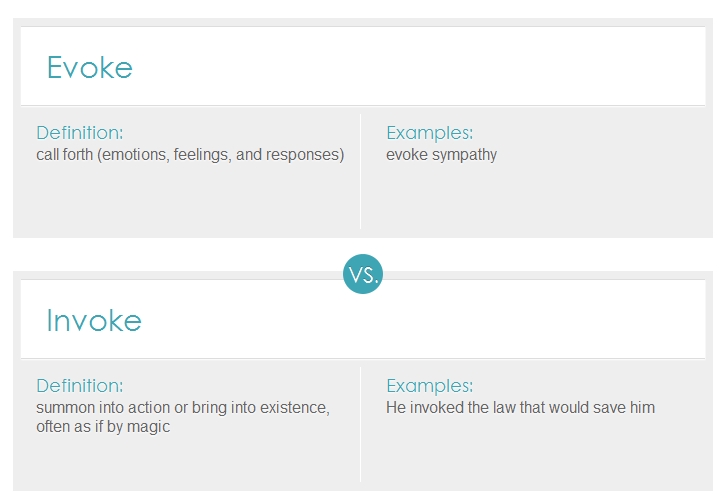Click the word 'magic' in Invoke definition
Viewport: 726px width, 504px height.
click(x=150, y=427)
